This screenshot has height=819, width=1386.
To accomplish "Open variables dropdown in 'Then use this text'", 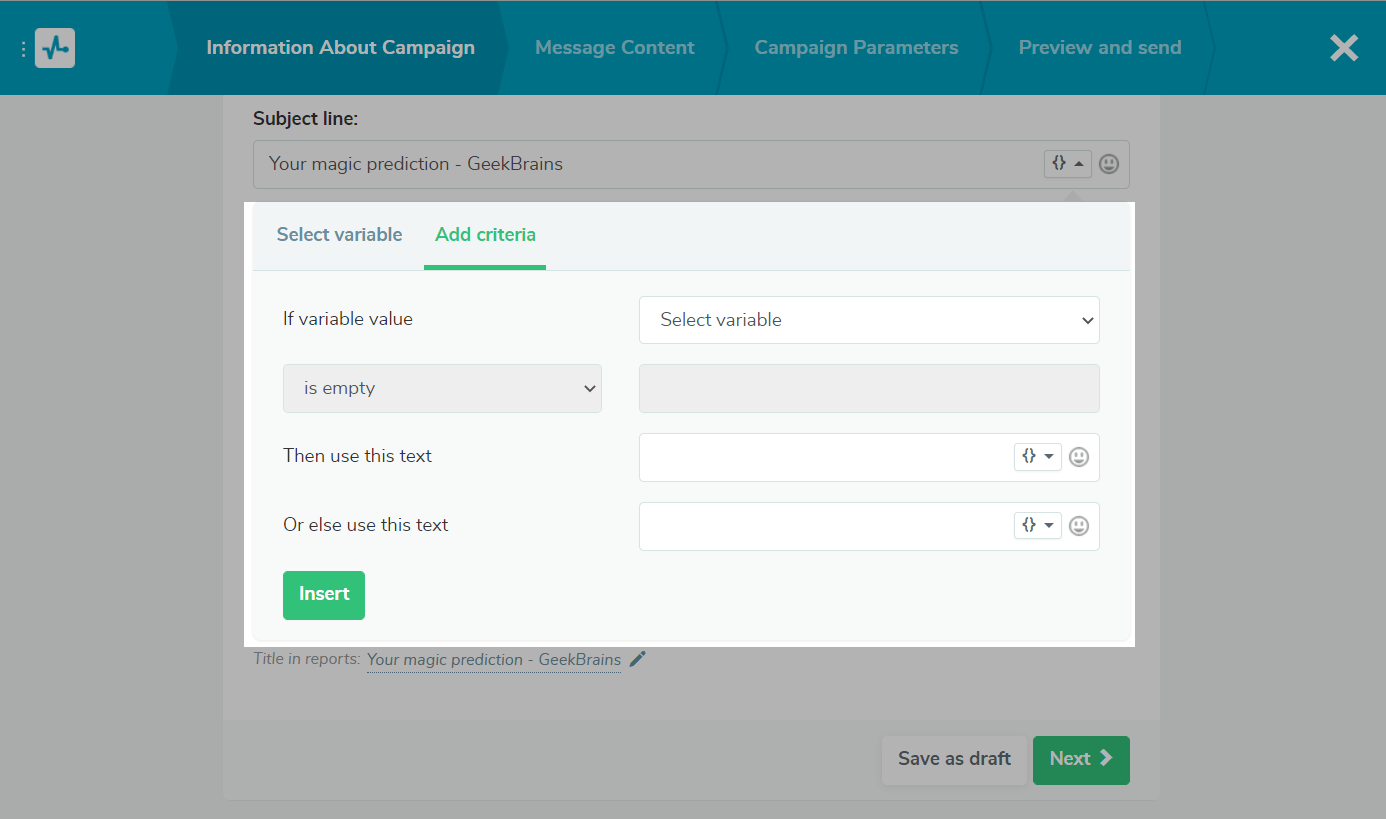I will pos(1037,457).
